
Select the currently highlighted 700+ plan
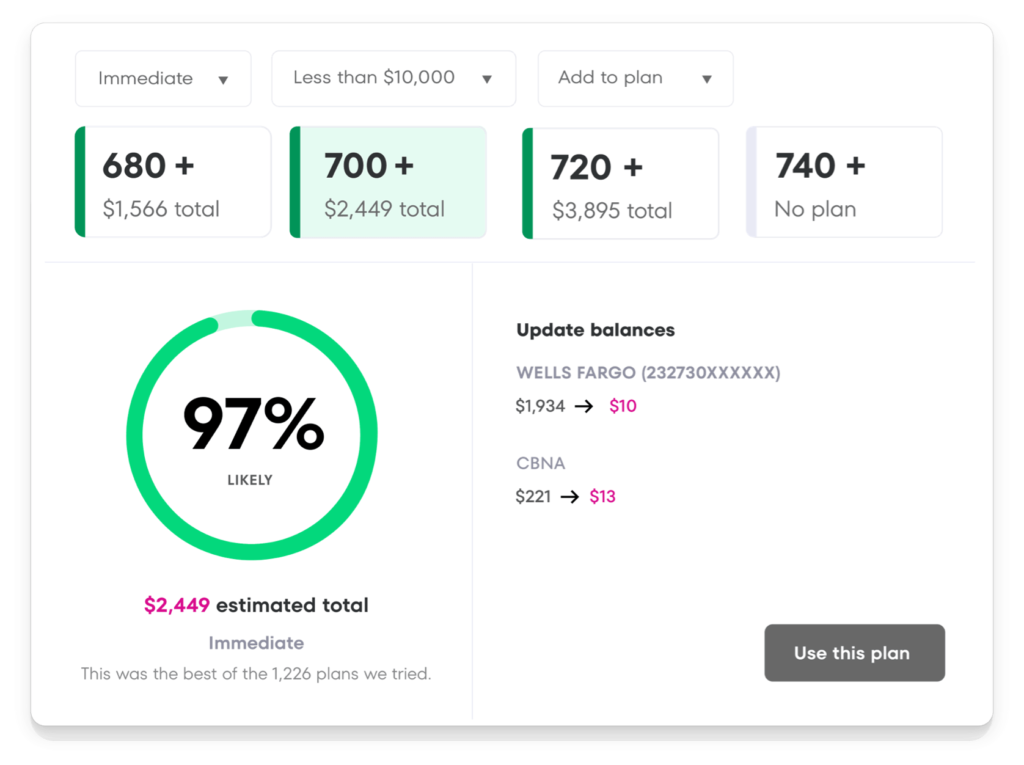[388, 181]
